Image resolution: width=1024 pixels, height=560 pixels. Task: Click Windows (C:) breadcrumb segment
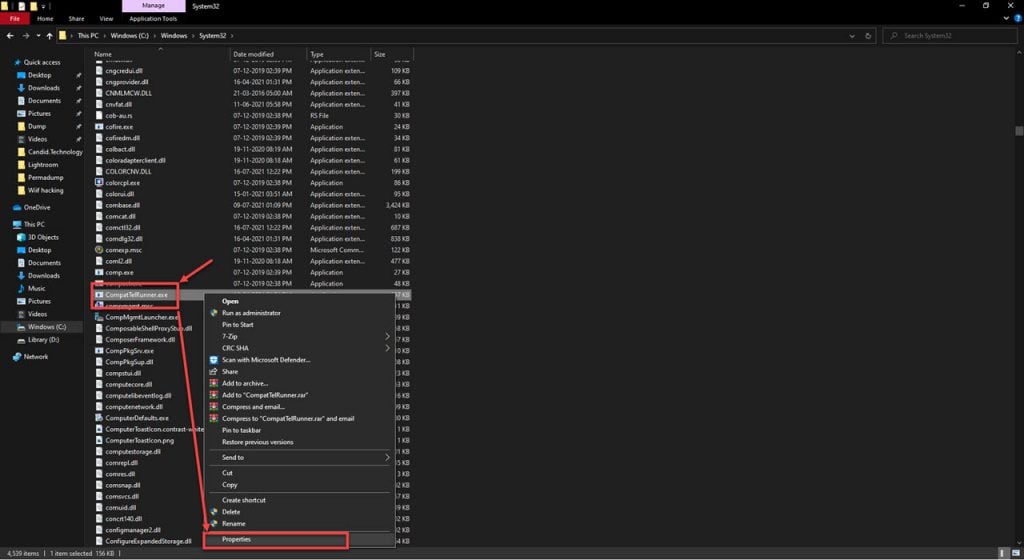coord(129,36)
